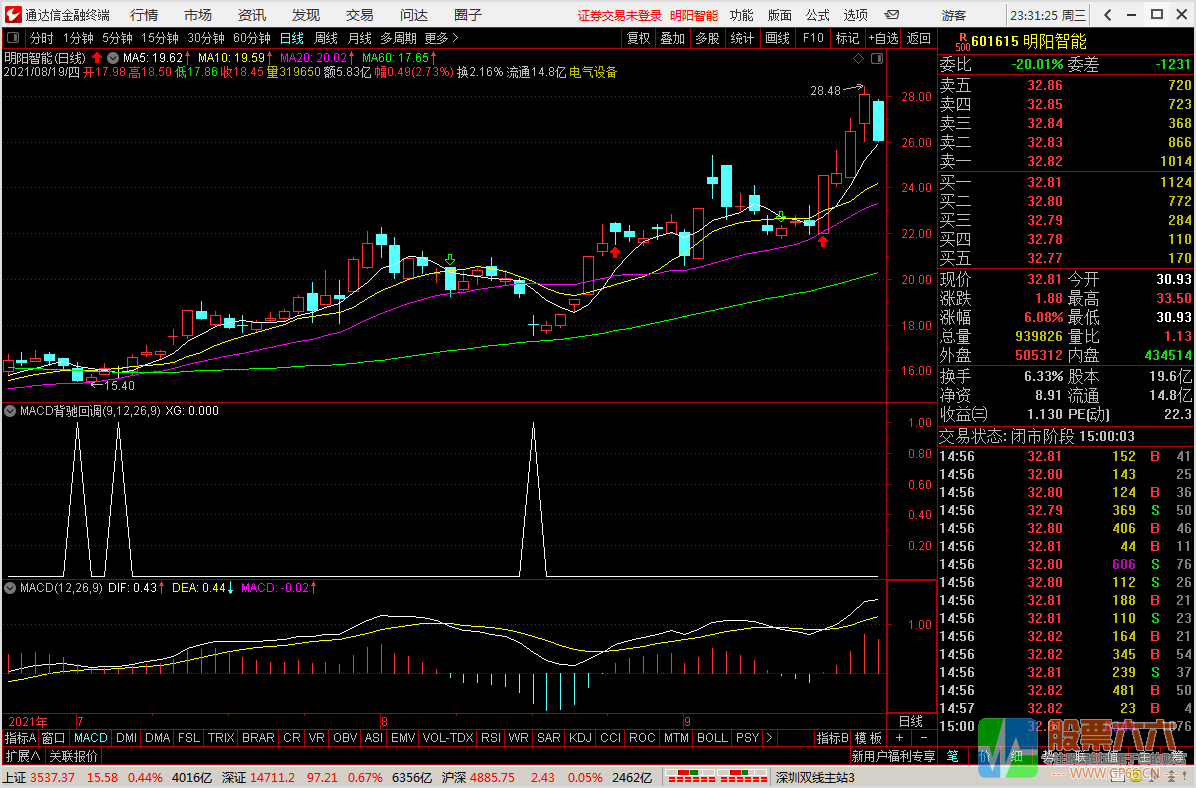Open the 问达 menu

coord(414,14)
